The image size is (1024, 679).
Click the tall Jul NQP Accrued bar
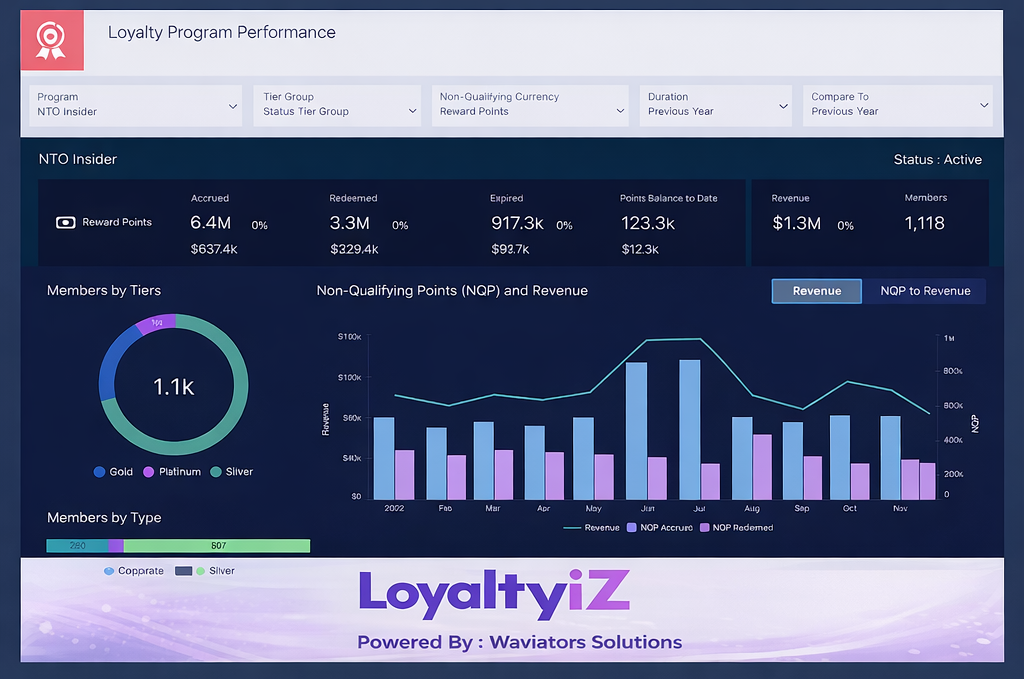tap(690, 429)
